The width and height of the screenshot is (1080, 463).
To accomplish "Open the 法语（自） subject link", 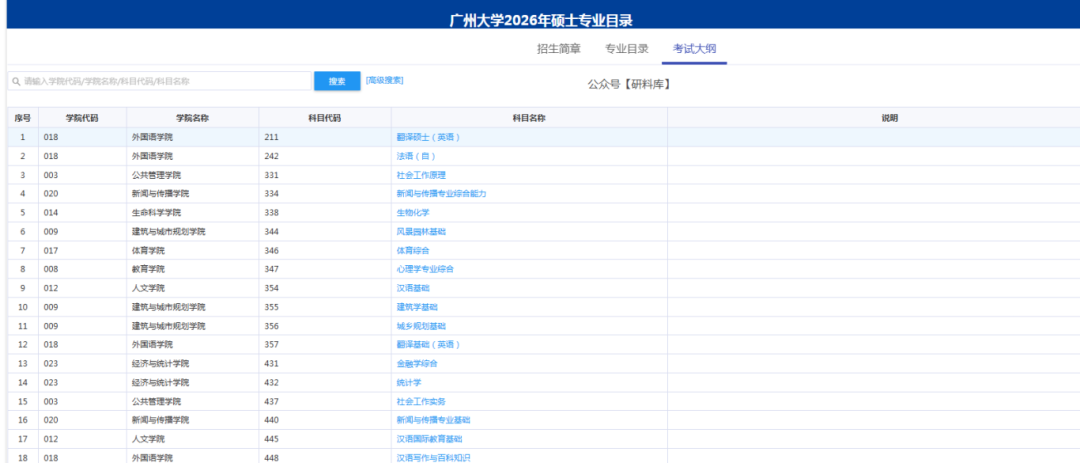I will (416, 156).
